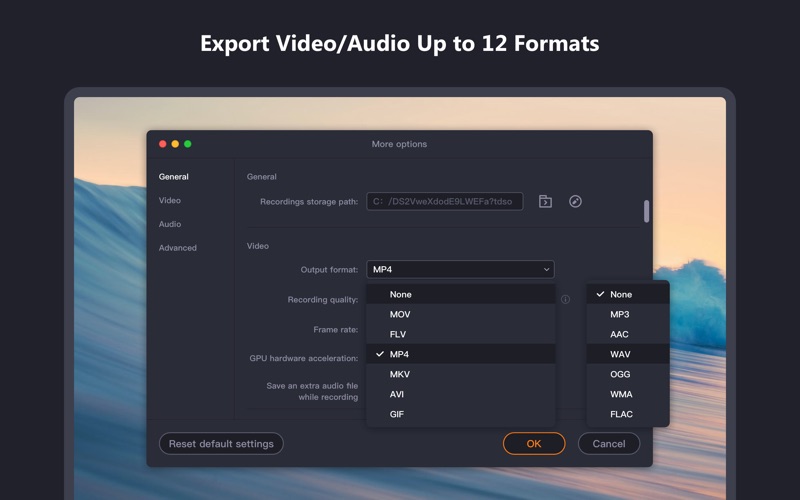Close the More options window
Image resolution: width=800 pixels, height=500 pixels.
pyautogui.click(x=163, y=144)
